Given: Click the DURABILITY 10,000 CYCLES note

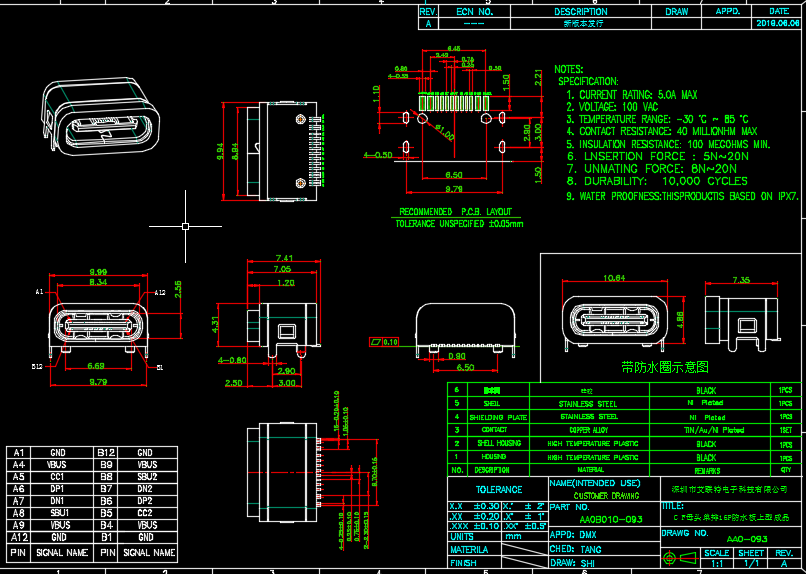Looking at the screenshot, I should click(657, 182).
